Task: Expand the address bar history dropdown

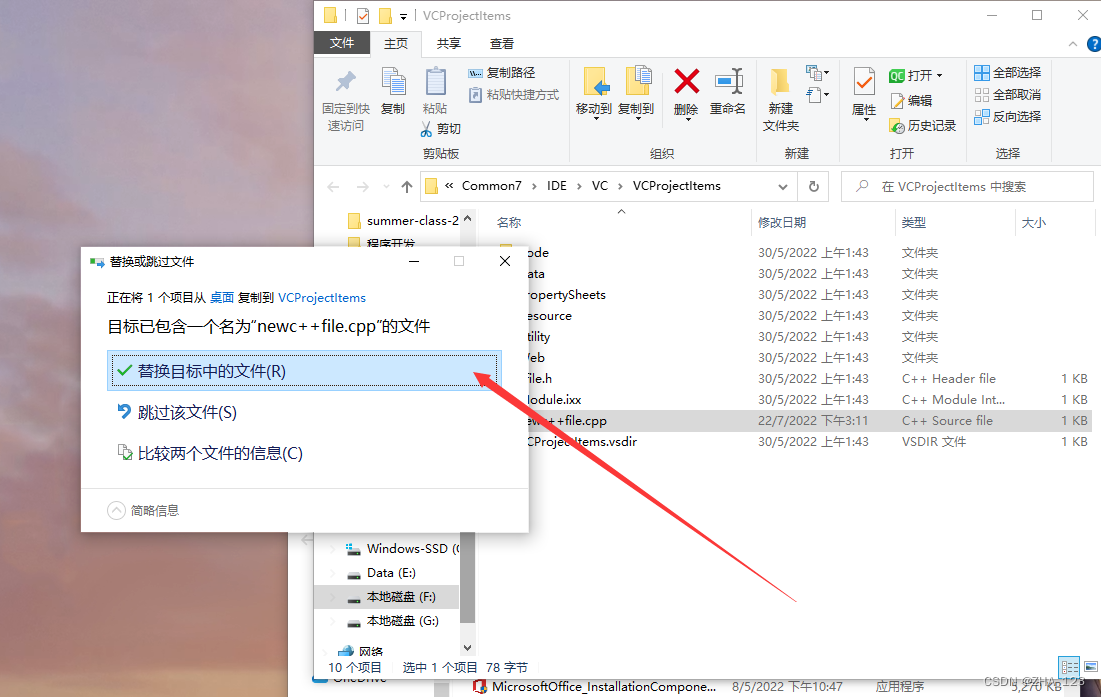Action: [782, 187]
